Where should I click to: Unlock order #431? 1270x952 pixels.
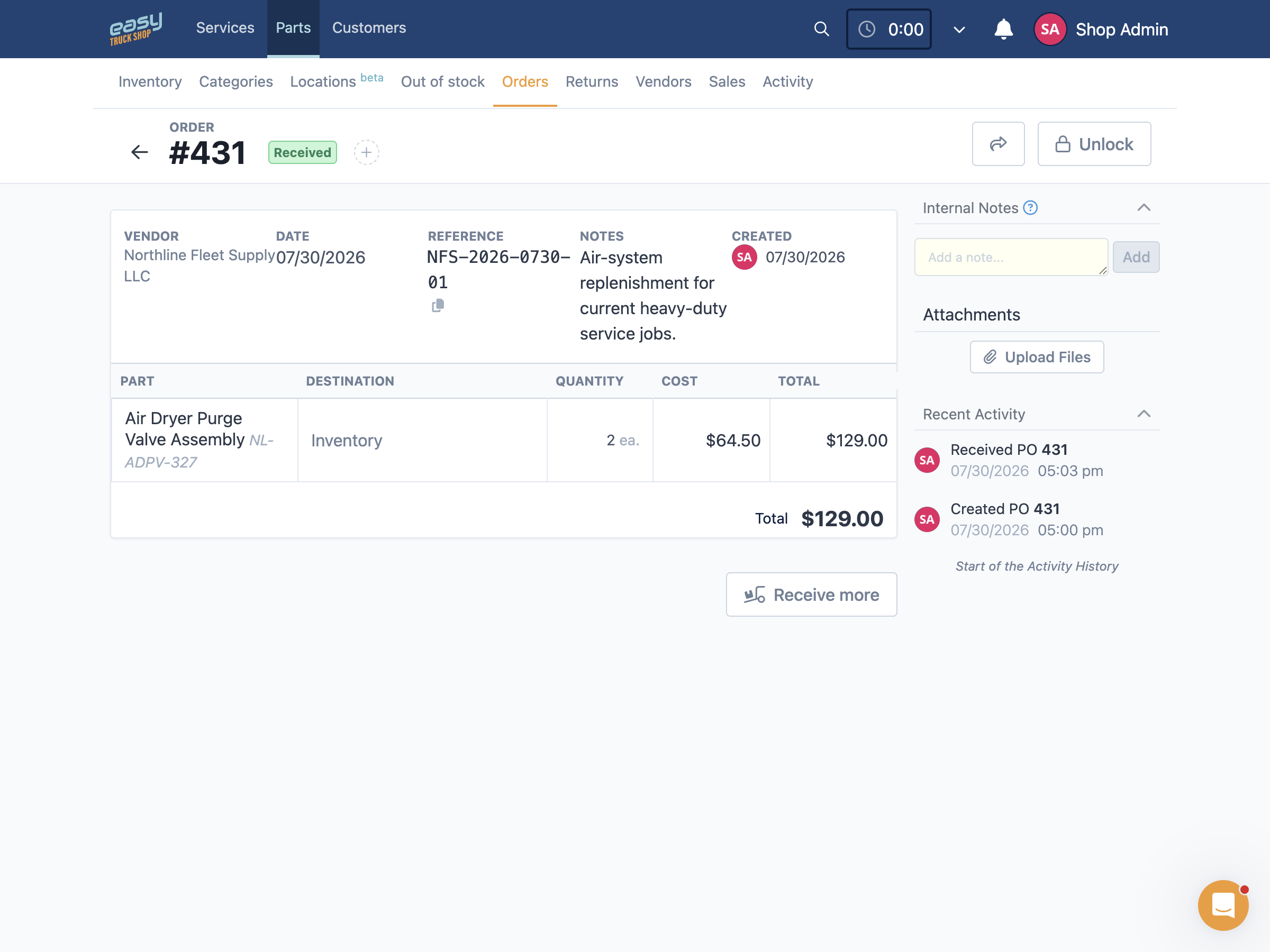(x=1094, y=144)
